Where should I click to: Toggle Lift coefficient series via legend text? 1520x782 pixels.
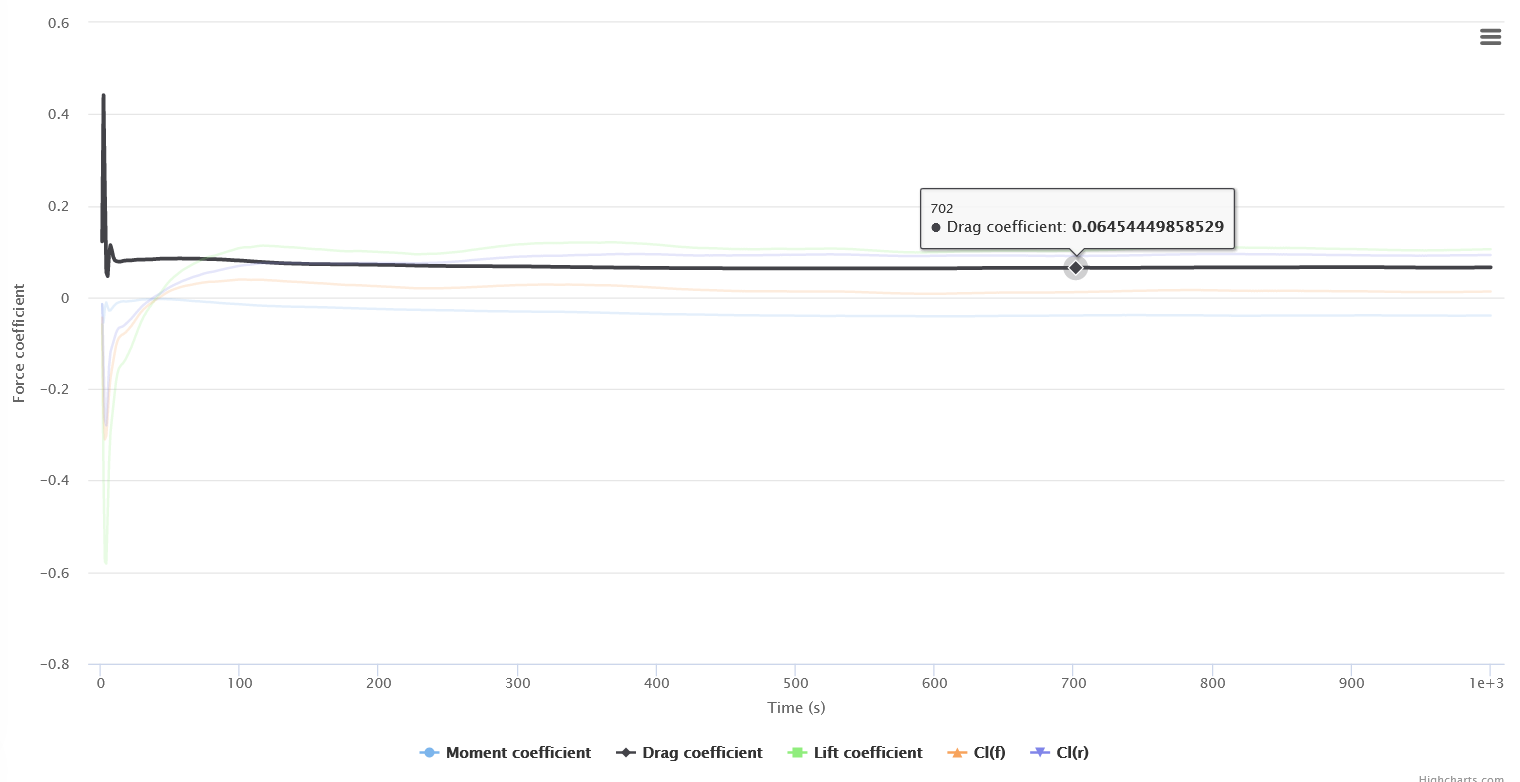pyautogui.click(x=868, y=753)
